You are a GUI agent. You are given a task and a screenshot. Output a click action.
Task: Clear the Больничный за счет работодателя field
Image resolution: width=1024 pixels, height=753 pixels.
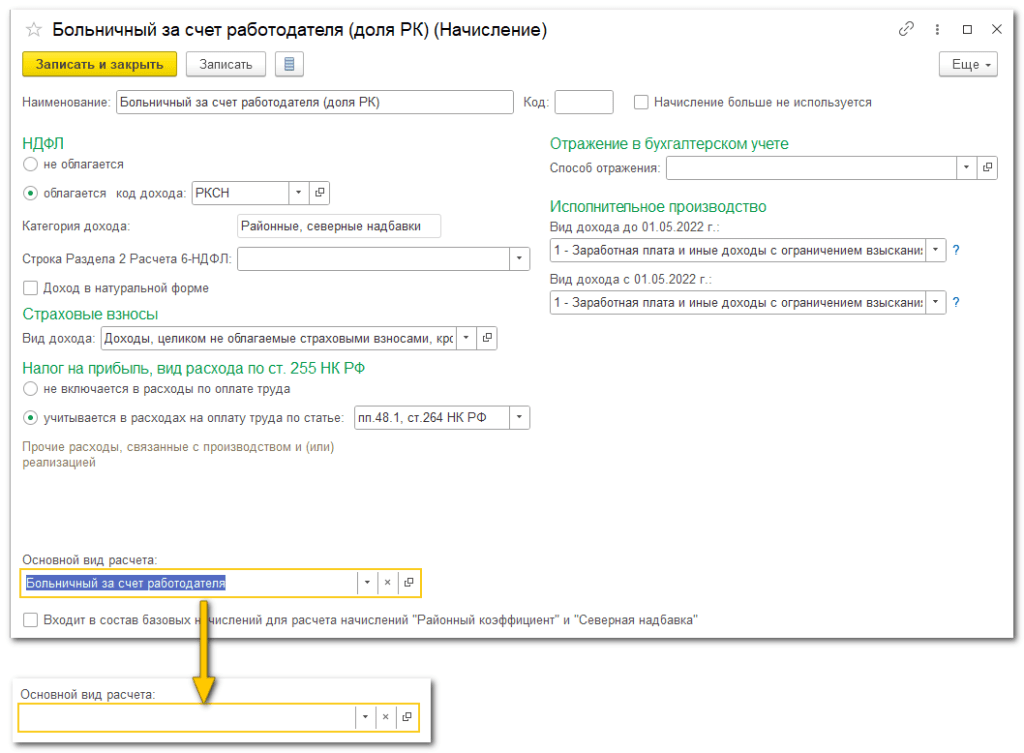(x=387, y=582)
